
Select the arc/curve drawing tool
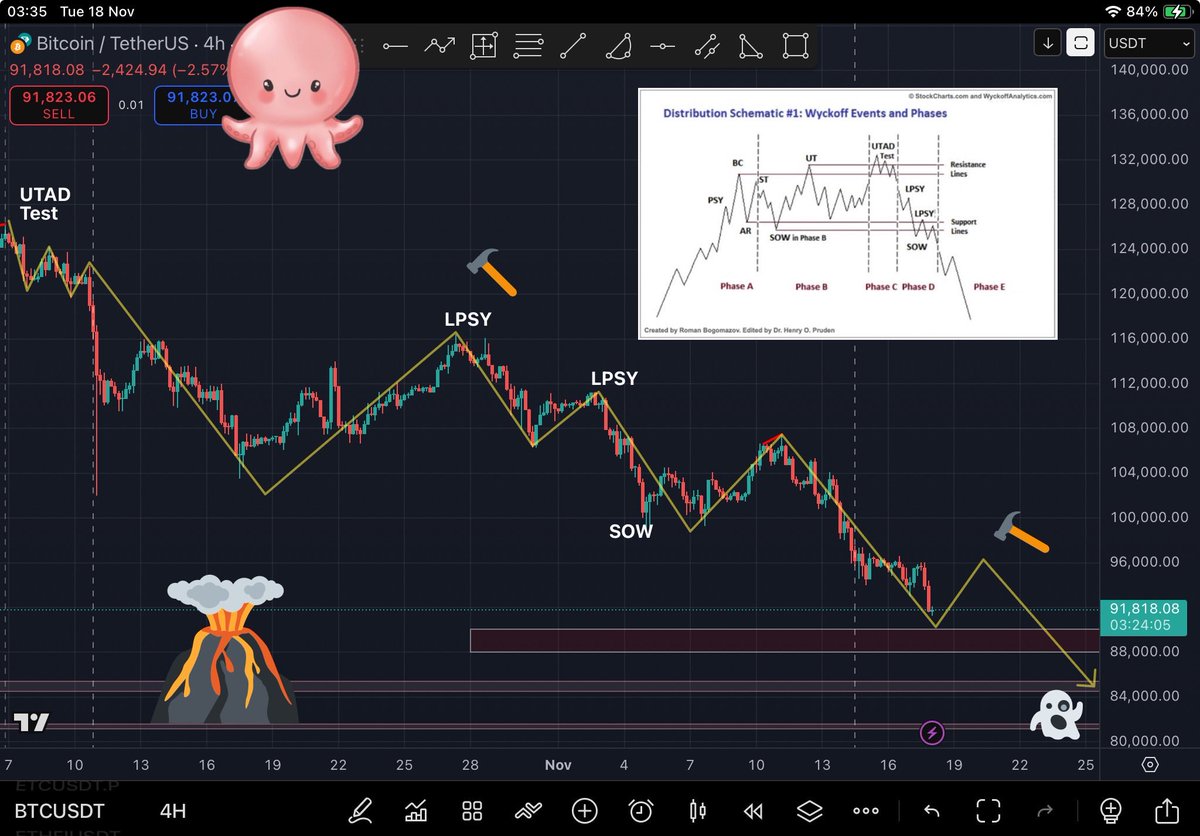pyautogui.click(x=619, y=46)
